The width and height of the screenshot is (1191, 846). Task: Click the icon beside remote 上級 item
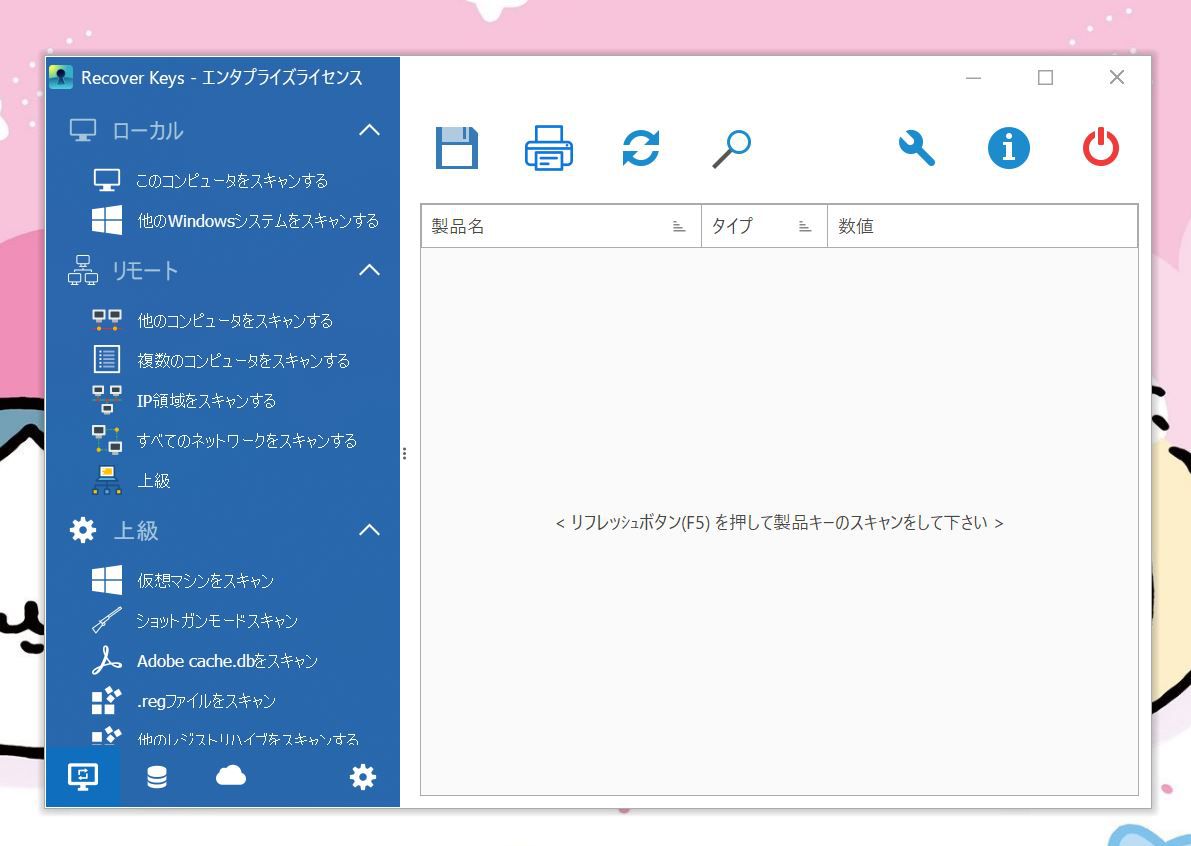pyautogui.click(x=106, y=480)
